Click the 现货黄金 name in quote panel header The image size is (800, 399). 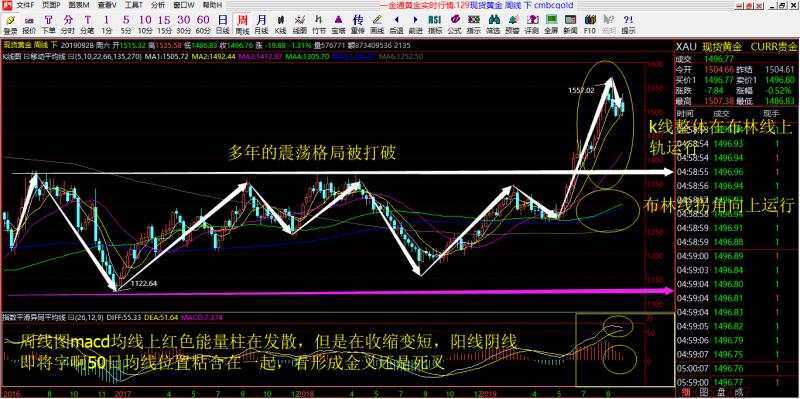point(721,46)
